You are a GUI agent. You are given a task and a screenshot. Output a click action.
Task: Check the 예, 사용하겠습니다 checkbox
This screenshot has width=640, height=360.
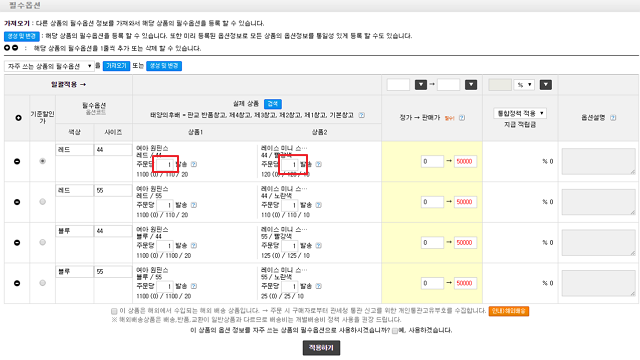395,331
